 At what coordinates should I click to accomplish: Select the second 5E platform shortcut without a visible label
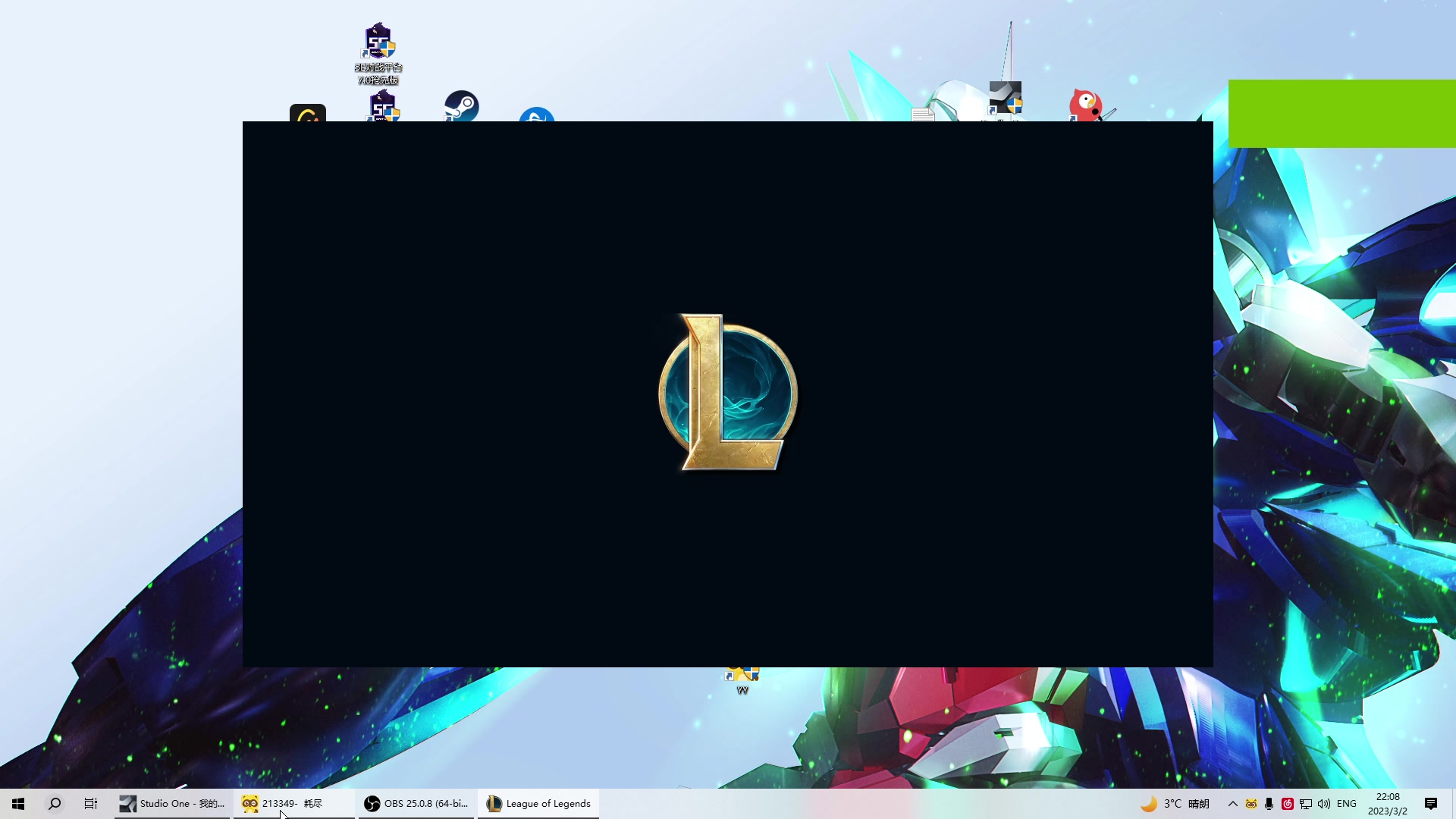(x=384, y=106)
